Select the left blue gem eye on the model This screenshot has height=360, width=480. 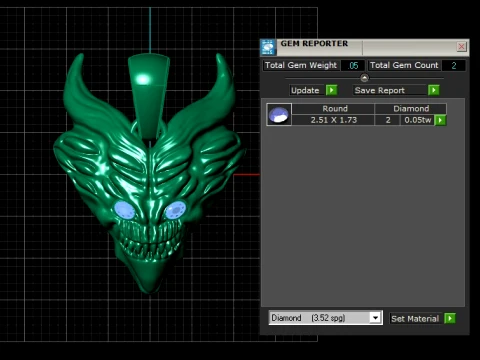click(x=124, y=210)
